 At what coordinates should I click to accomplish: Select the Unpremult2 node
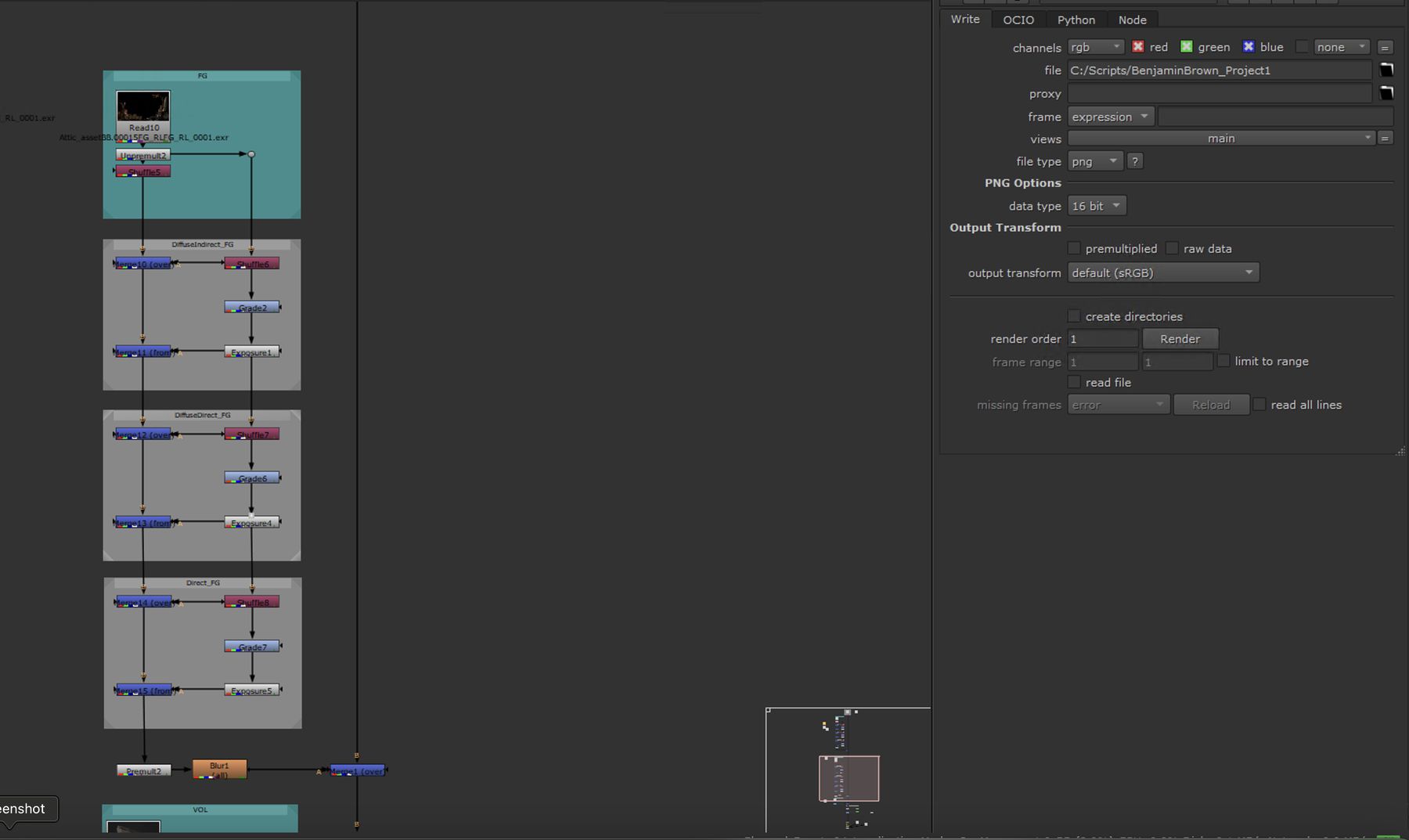pos(143,155)
